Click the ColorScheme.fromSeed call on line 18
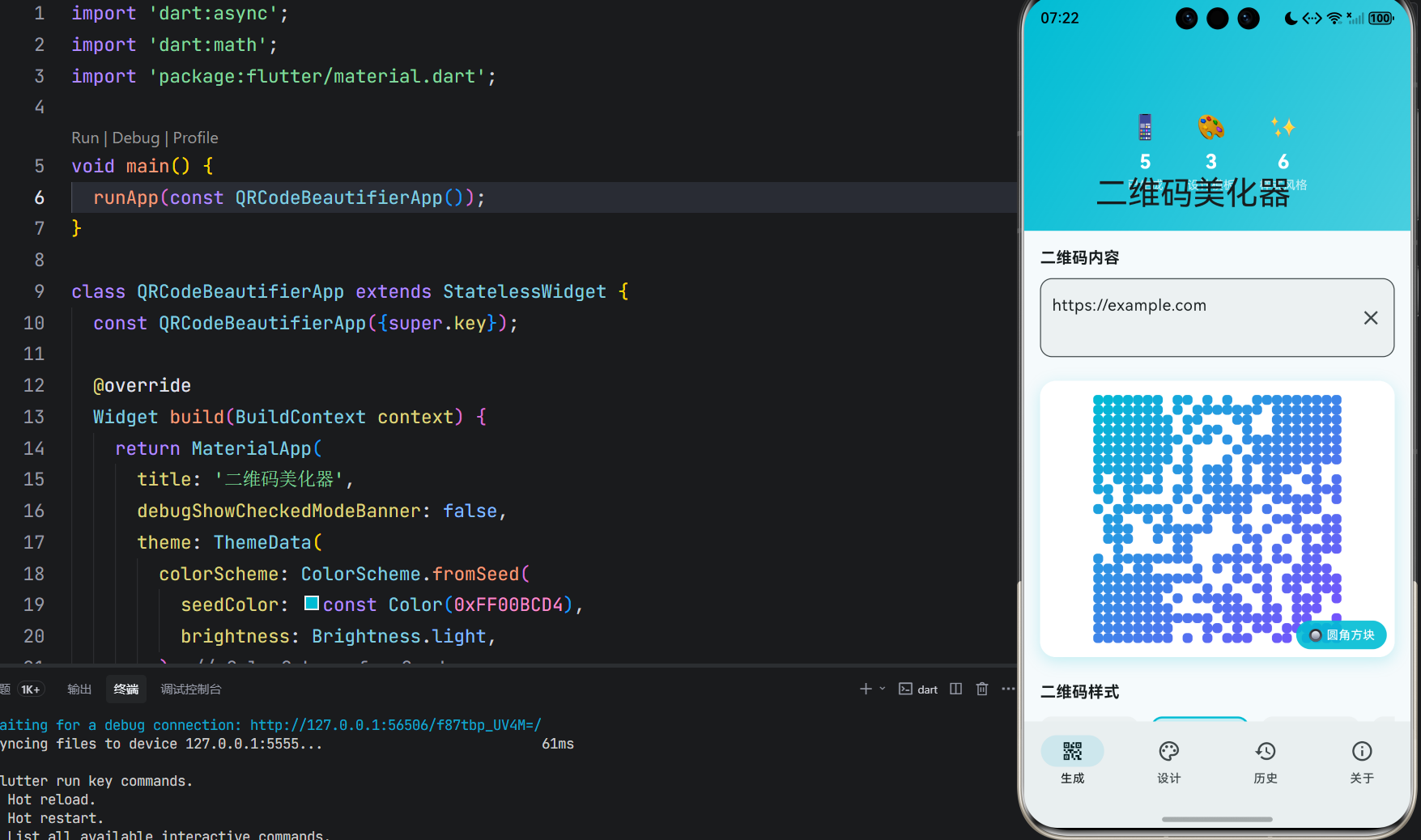This screenshot has height=840, width=1421. [415, 574]
